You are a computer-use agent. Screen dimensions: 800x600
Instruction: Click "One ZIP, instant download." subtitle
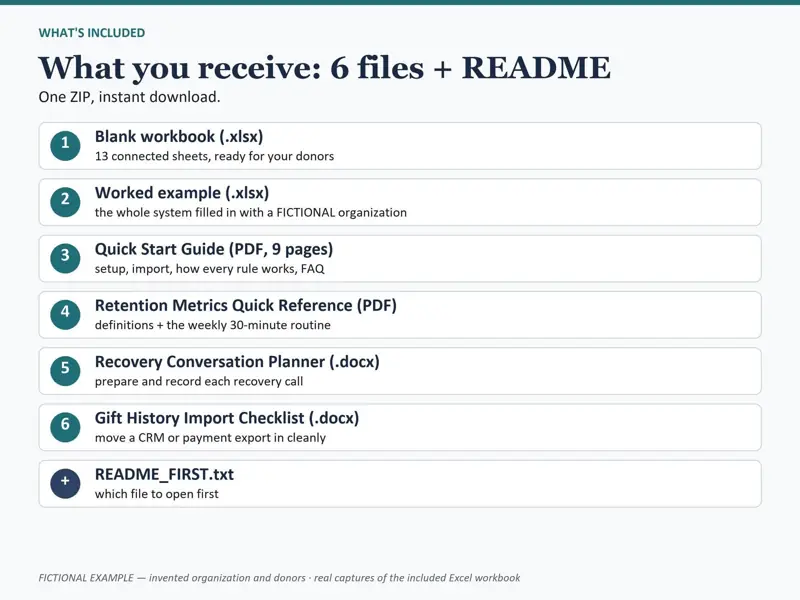pos(130,97)
